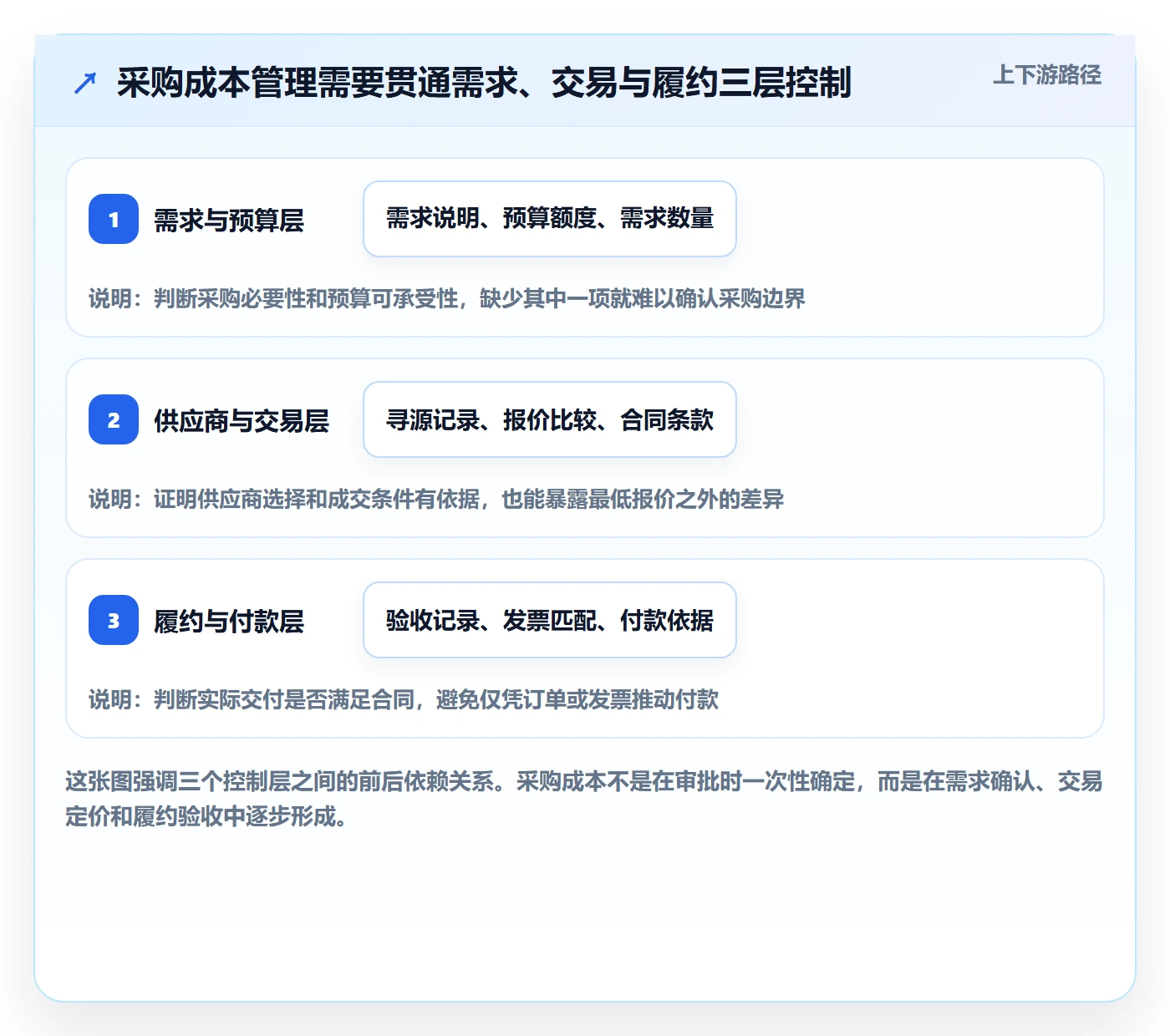Click the note starting 说明：证明供应商选择
This screenshot has width=1170, height=1036.
pyautogui.click(x=436, y=499)
